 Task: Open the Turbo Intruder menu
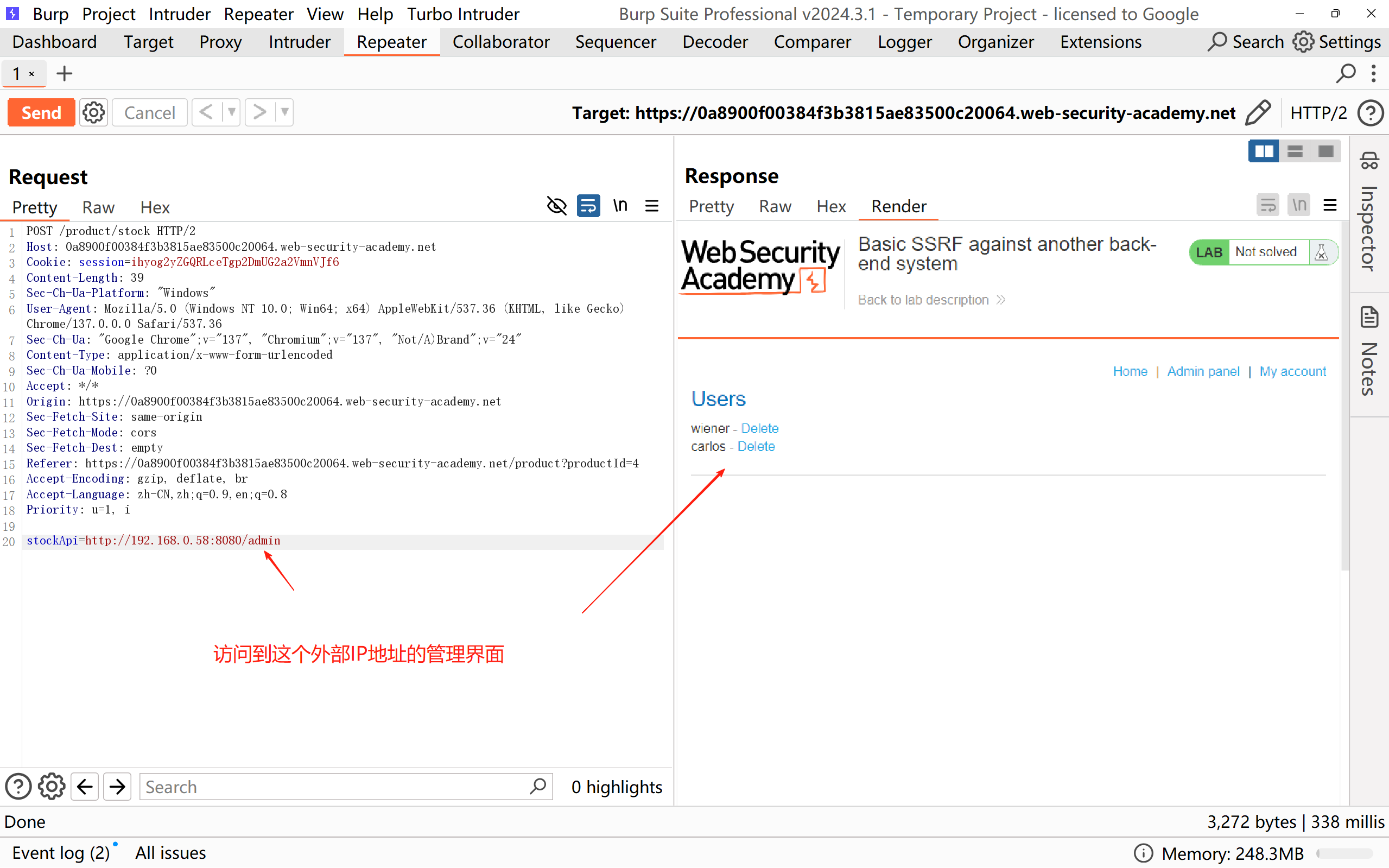(x=462, y=14)
